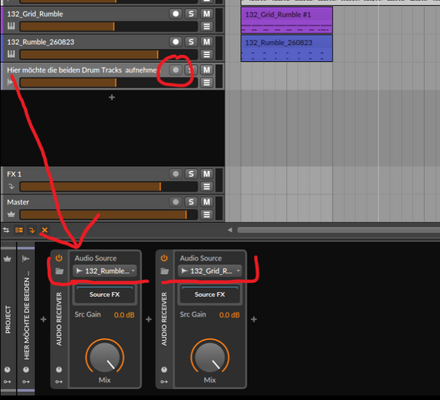The image size is (440, 400).
Task: Add device after second Audio Receiver
Action: tap(254, 319)
